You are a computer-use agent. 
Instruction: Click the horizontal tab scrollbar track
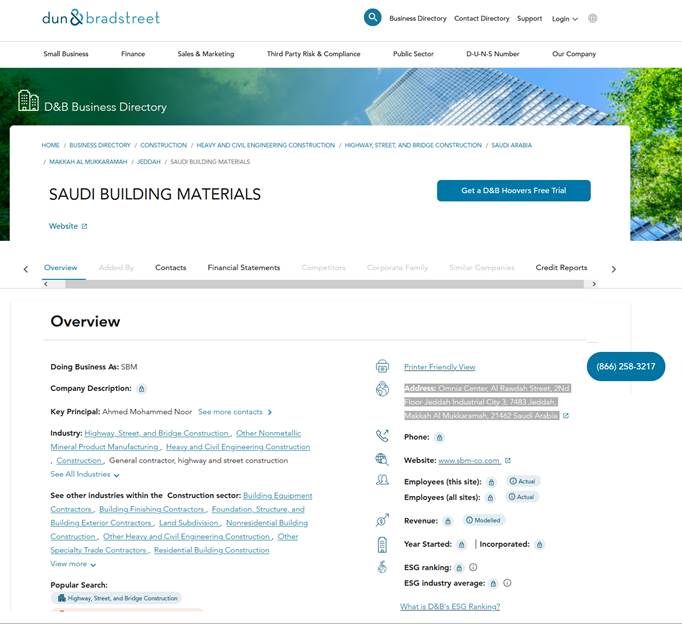click(x=324, y=284)
